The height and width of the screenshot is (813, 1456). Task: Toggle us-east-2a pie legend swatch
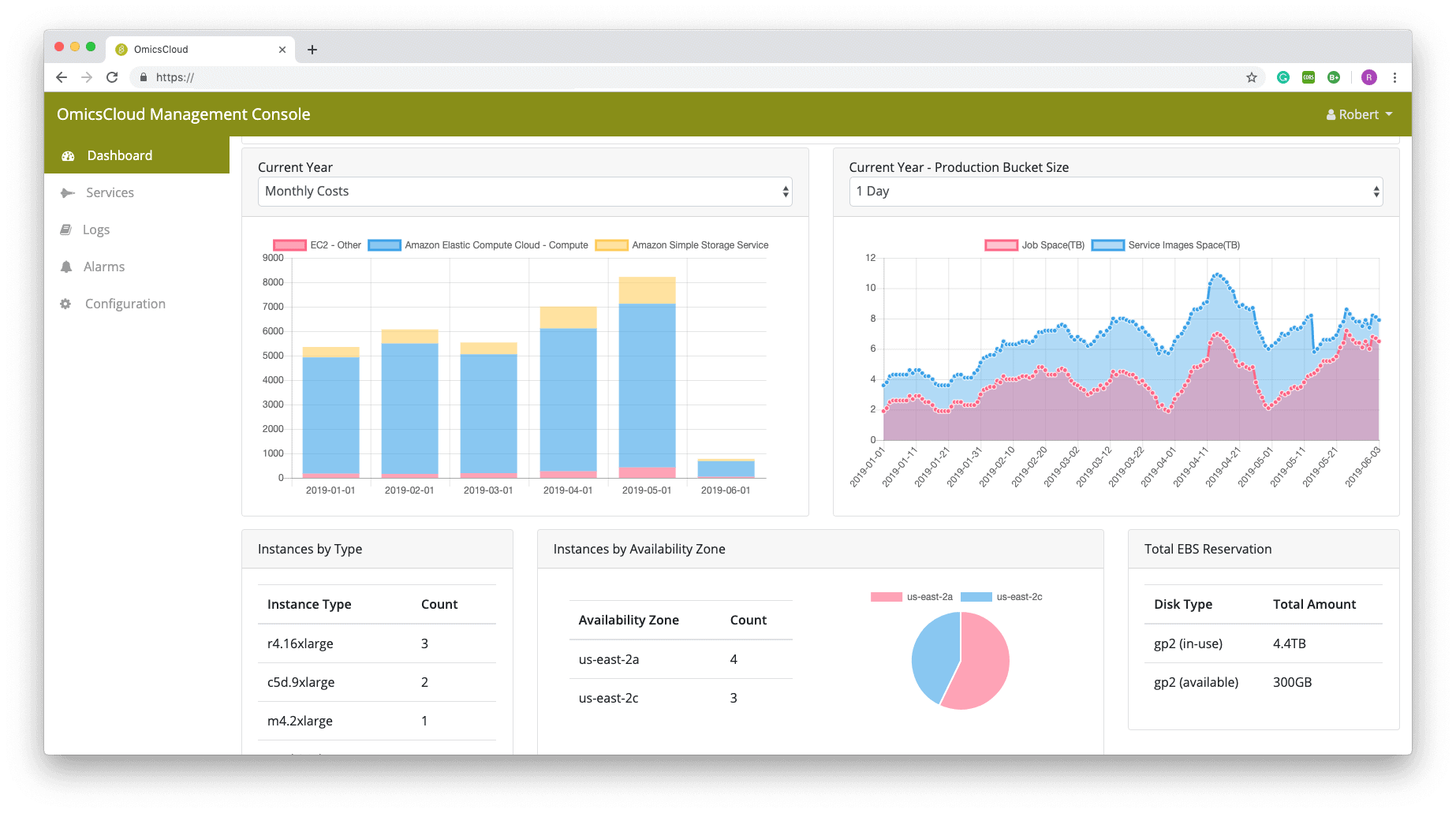[887, 597]
